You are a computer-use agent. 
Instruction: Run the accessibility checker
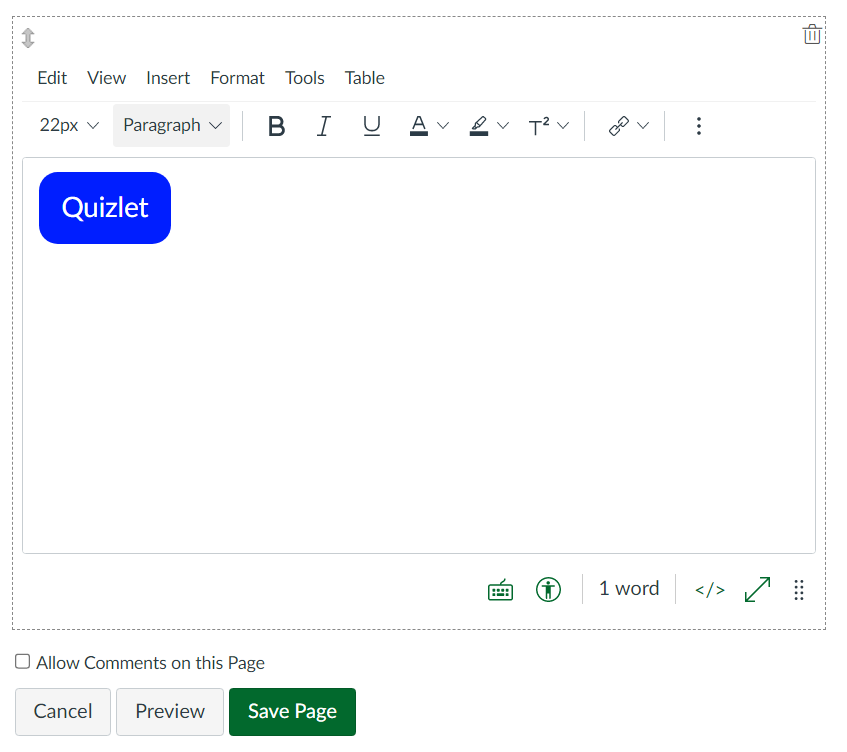(x=548, y=589)
